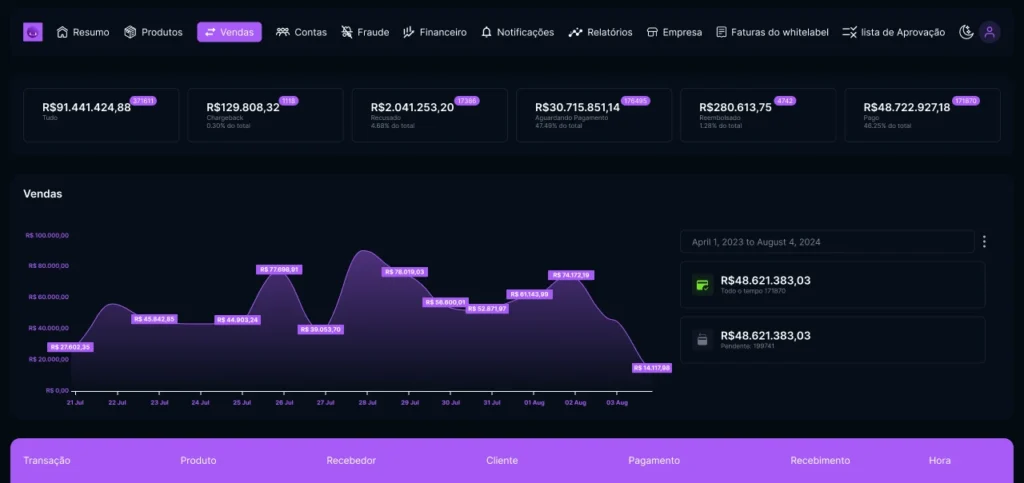Go to the Empresa section
This screenshot has height=483, width=1024.
pos(674,32)
